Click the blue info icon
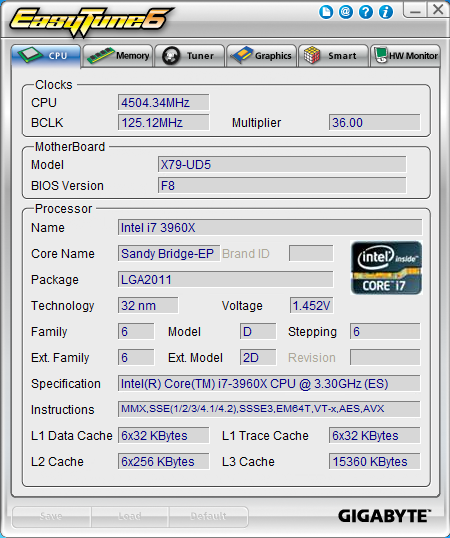Viewport: 450px width, 538px height. [386, 13]
